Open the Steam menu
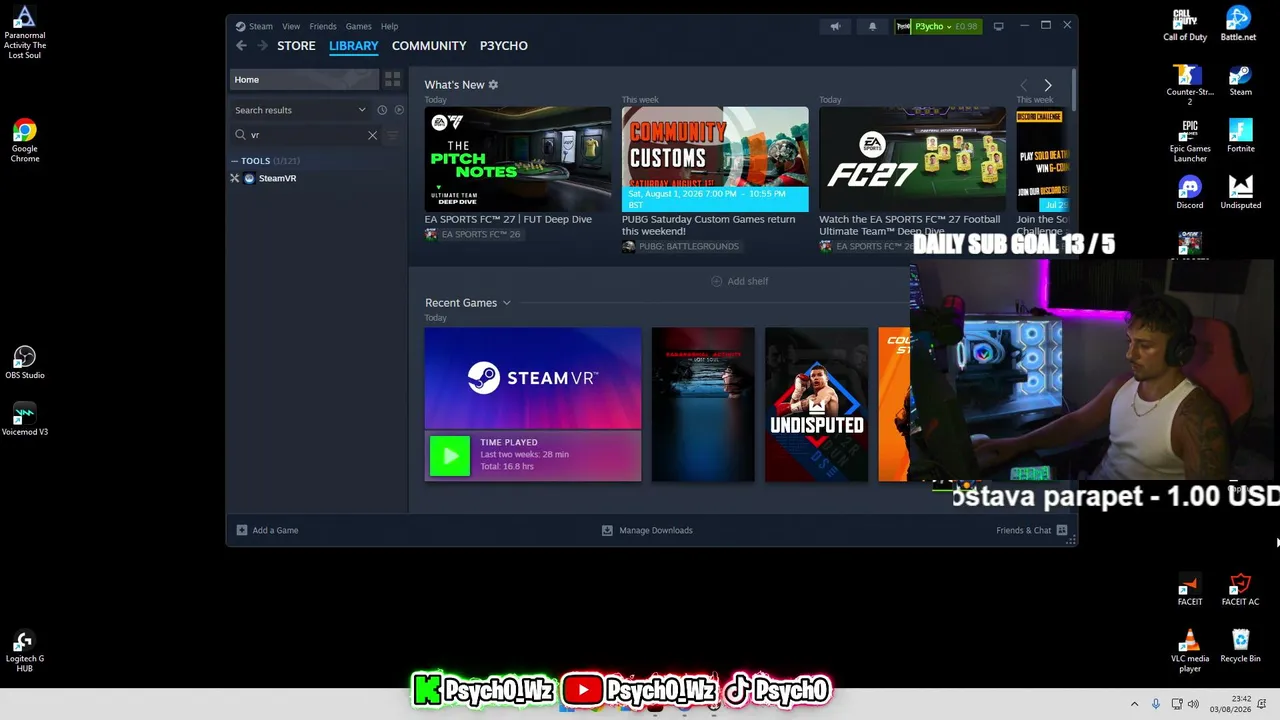The image size is (1280, 720). (x=261, y=26)
